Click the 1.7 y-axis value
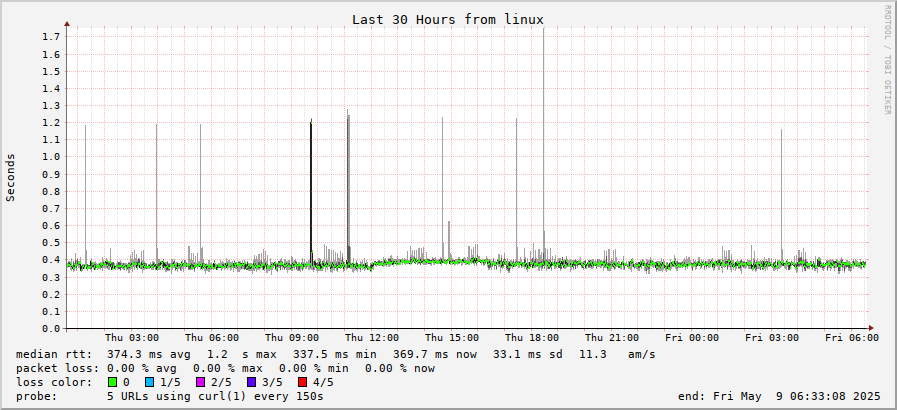This screenshot has height=410, width=897. [x=51, y=37]
